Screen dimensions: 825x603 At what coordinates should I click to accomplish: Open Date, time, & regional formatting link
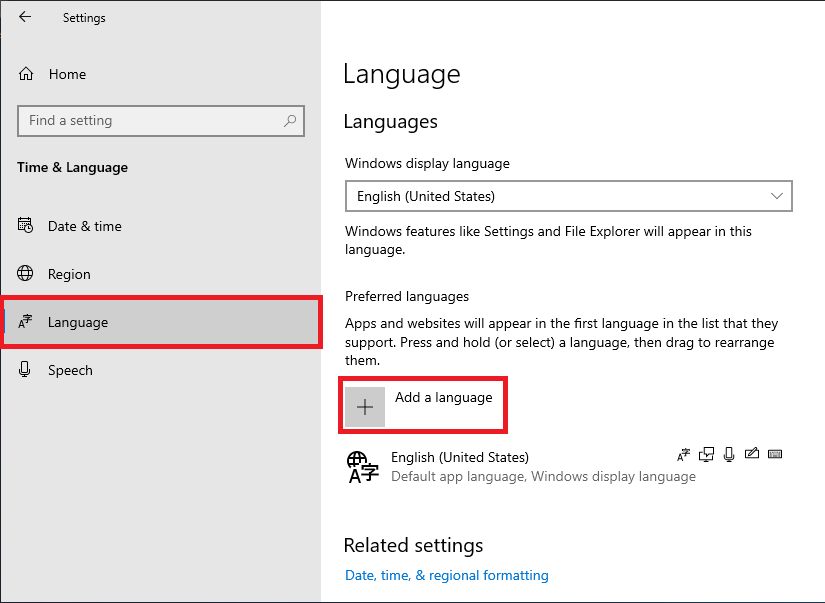pos(447,575)
